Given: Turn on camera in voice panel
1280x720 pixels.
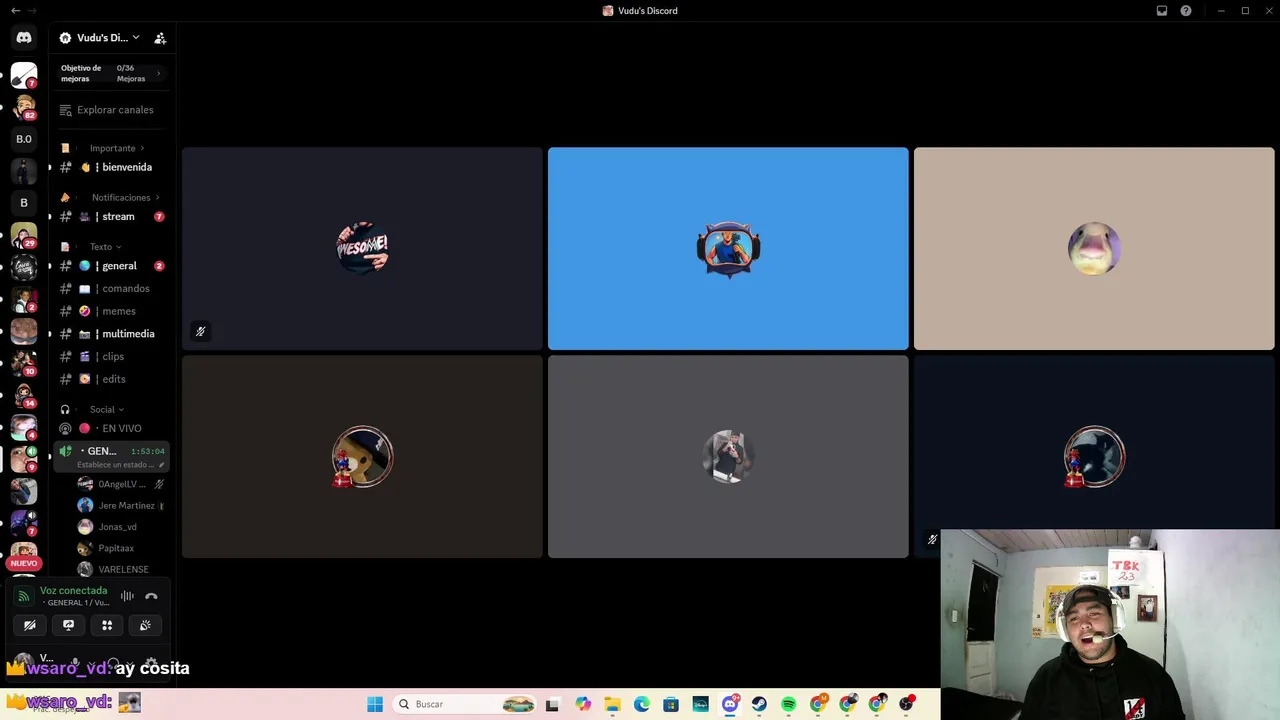Looking at the screenshot, I should (x=30, y=625).
